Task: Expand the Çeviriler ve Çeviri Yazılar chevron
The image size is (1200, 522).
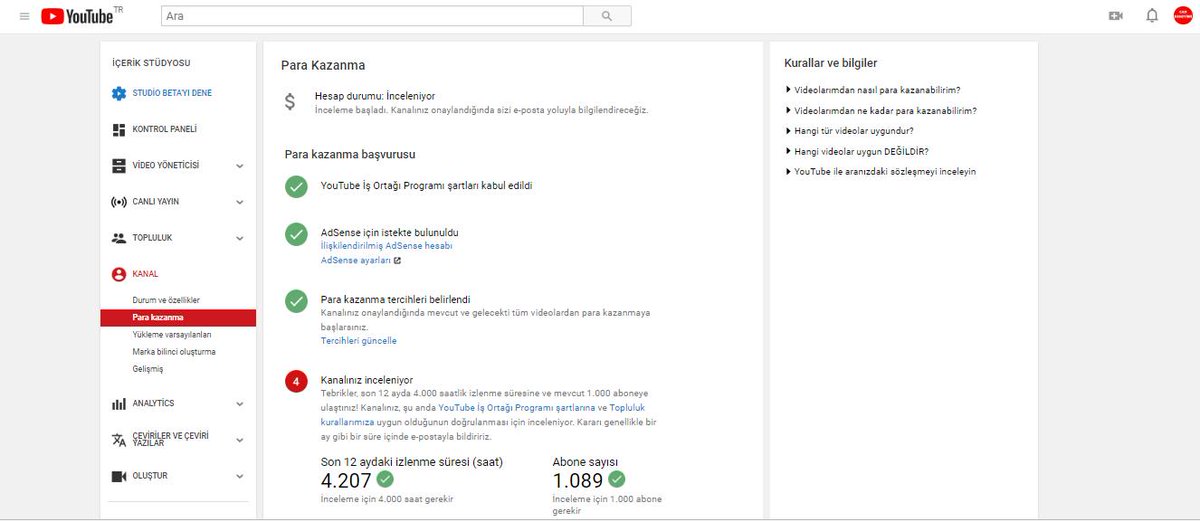Action: (240, 440)
